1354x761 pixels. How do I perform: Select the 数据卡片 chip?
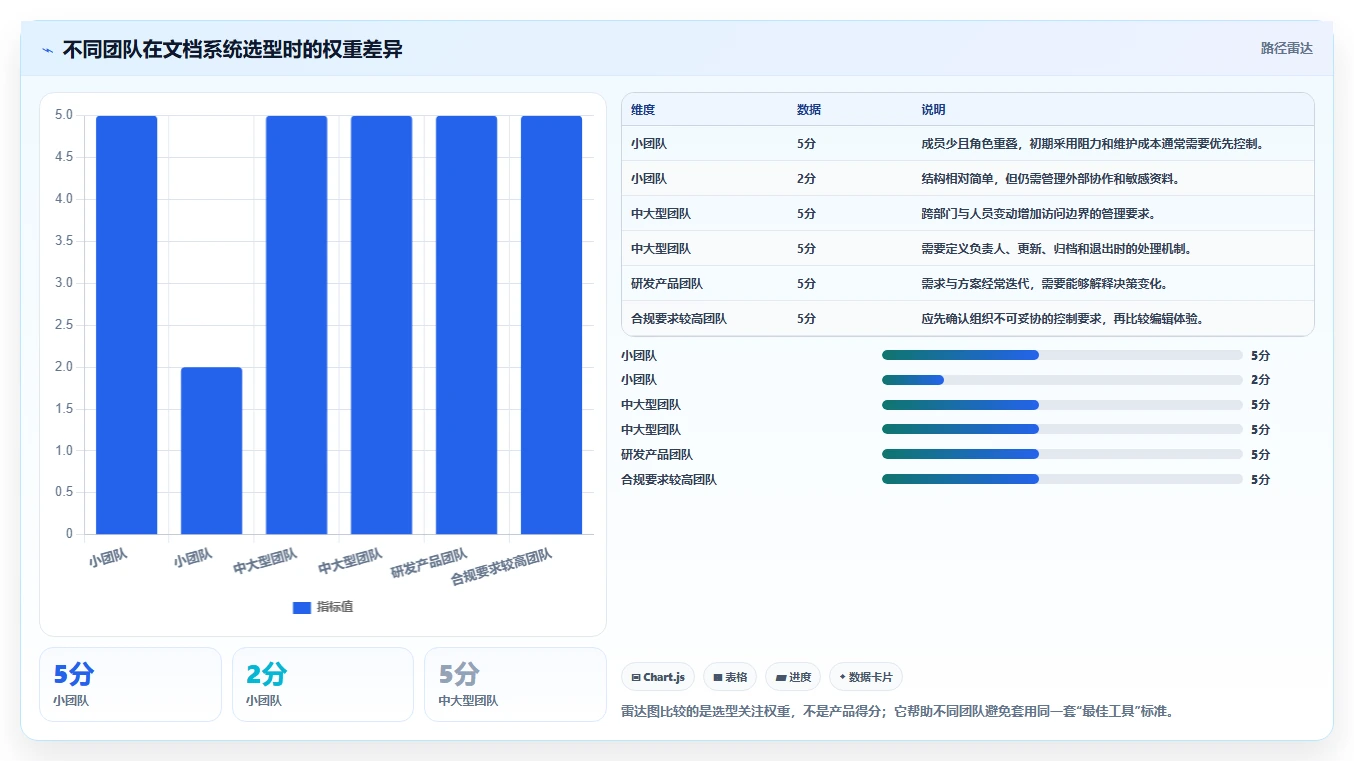[x=866, y=677]
